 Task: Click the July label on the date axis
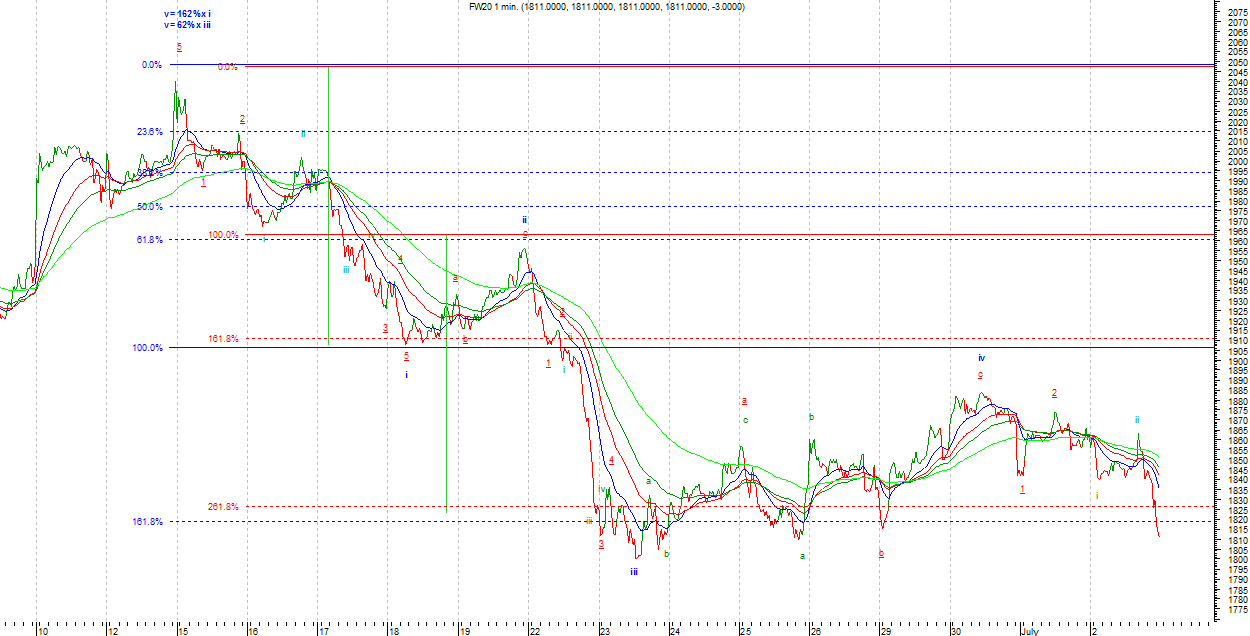[1032, 631]
